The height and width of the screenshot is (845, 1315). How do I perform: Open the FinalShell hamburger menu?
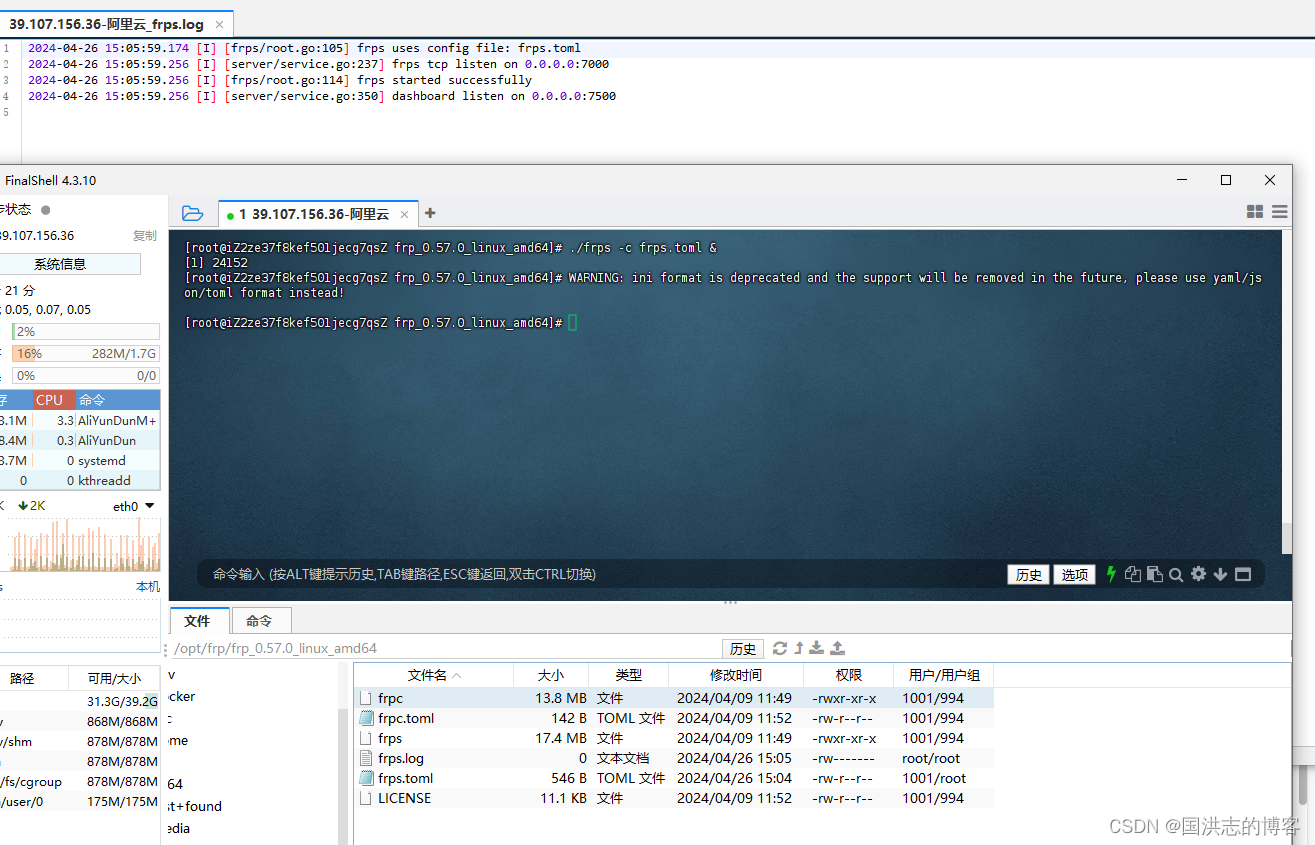tap(1280, 212)
